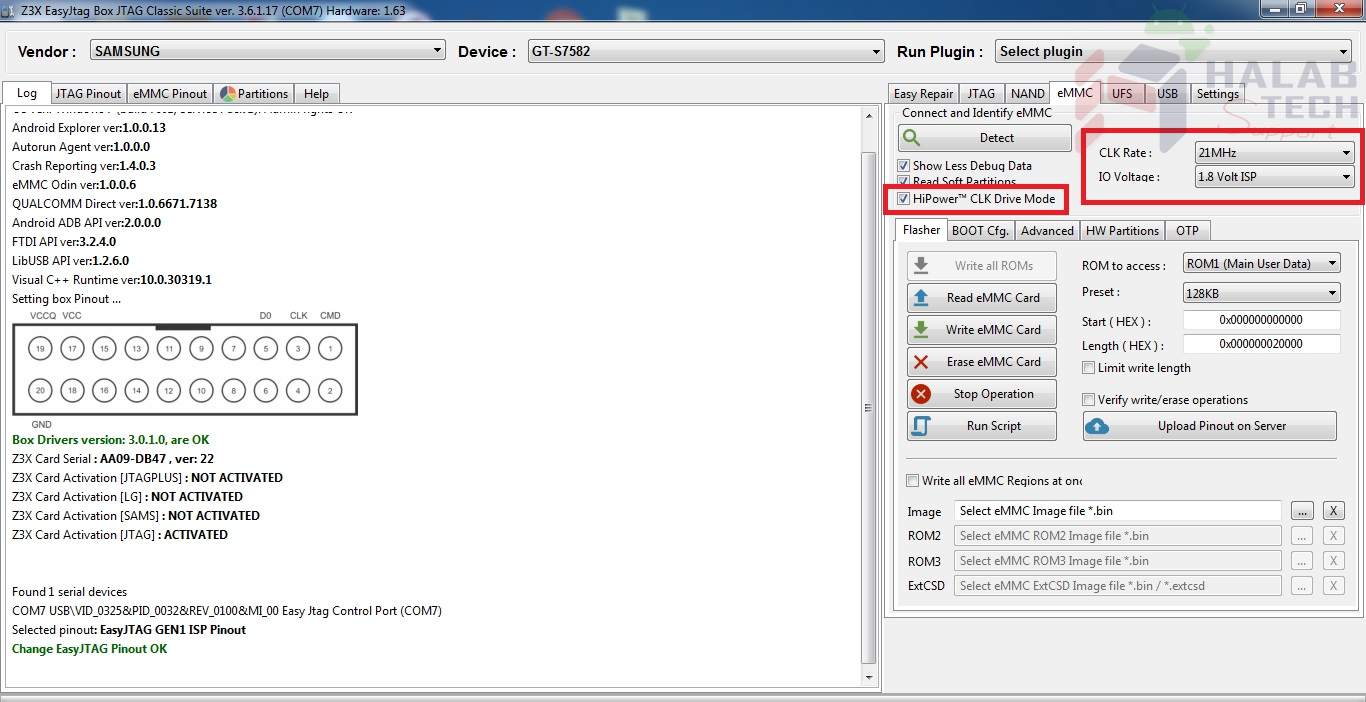Screen dimensions: 1366x702
Task: Click the green download arrow icon for Write eMMC Card
Action: 921,330
